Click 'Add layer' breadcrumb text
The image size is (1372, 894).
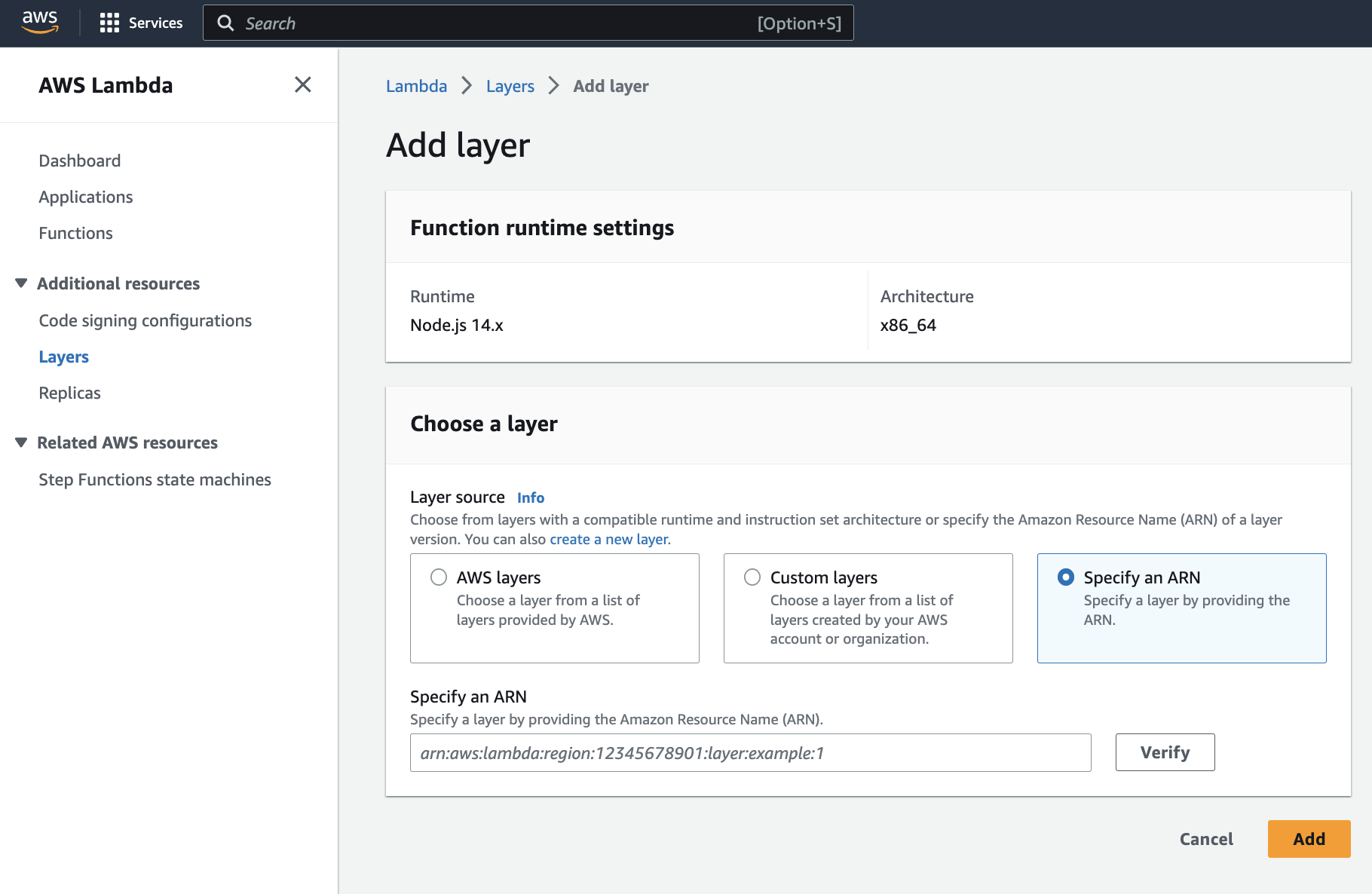pyautogui.click(x=611, y=86)
